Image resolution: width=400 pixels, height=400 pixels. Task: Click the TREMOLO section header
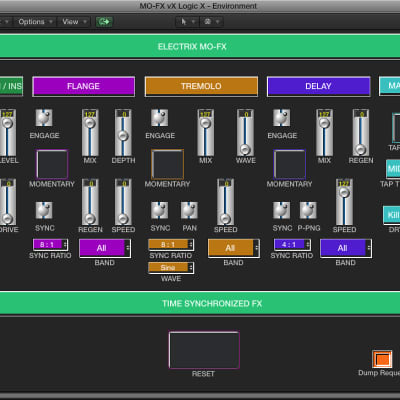pyautogui.click(x=201, y=86)
